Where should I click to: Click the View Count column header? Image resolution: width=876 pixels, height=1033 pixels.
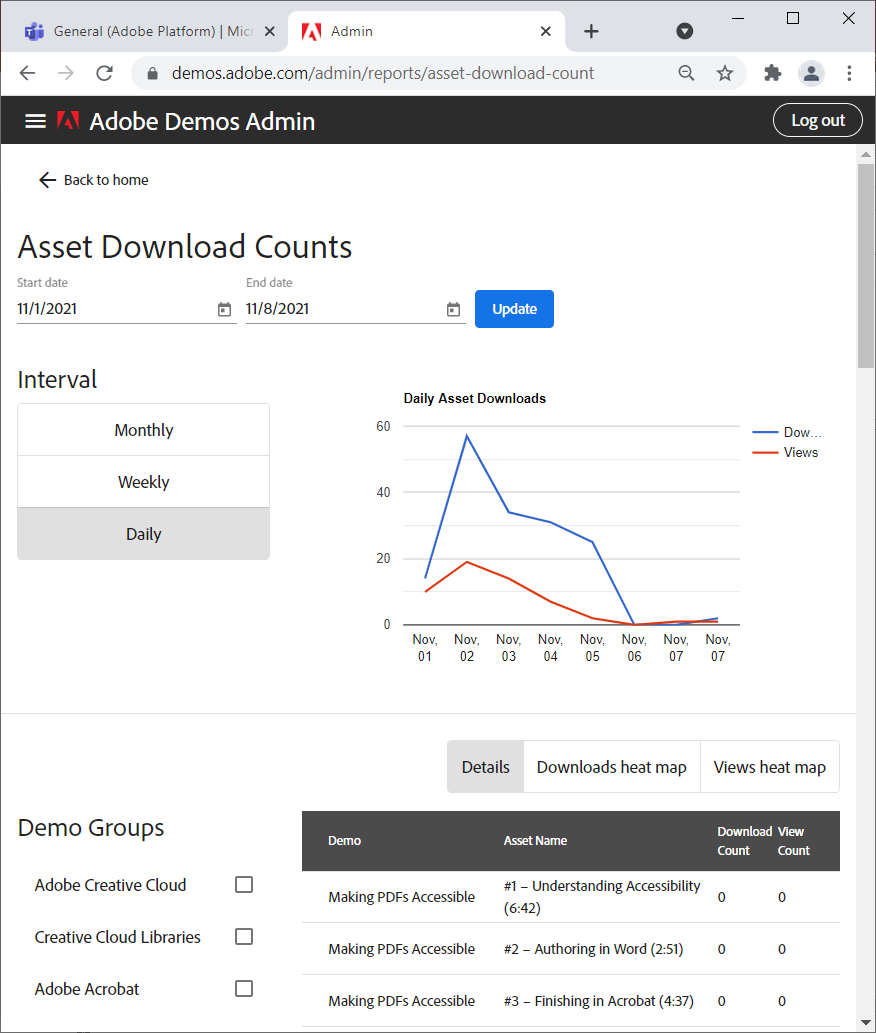[793, 841]
